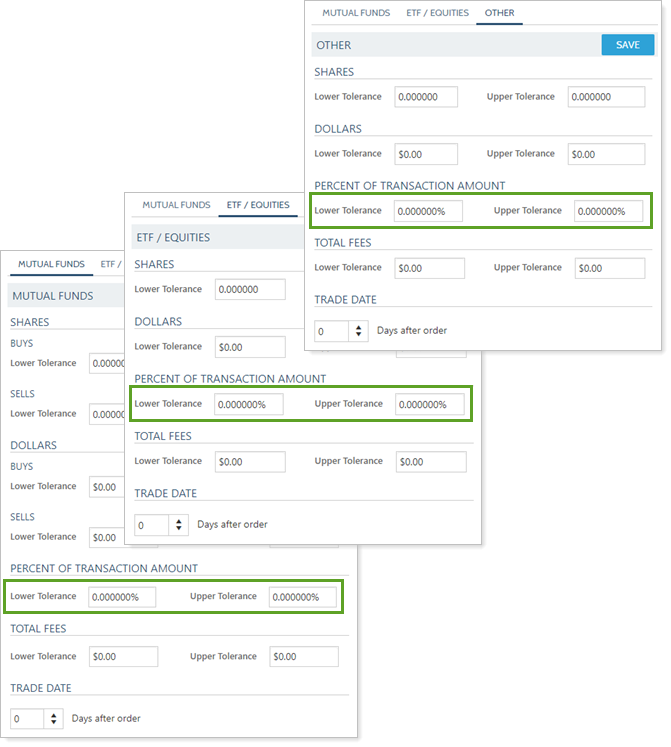Click Total Fees Upper Tolerance in the Mutual Funds panel

pos(304,657)
